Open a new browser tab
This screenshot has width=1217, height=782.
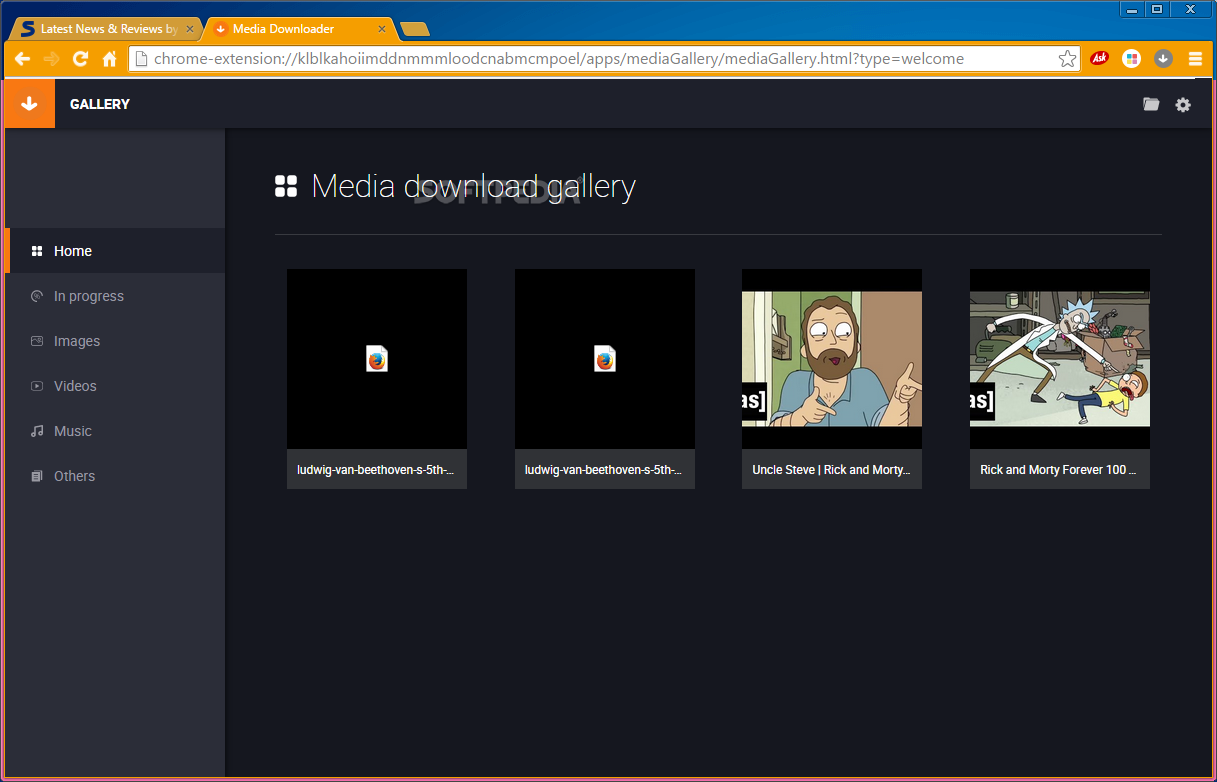pyautogui.click(x=415, y=29)
